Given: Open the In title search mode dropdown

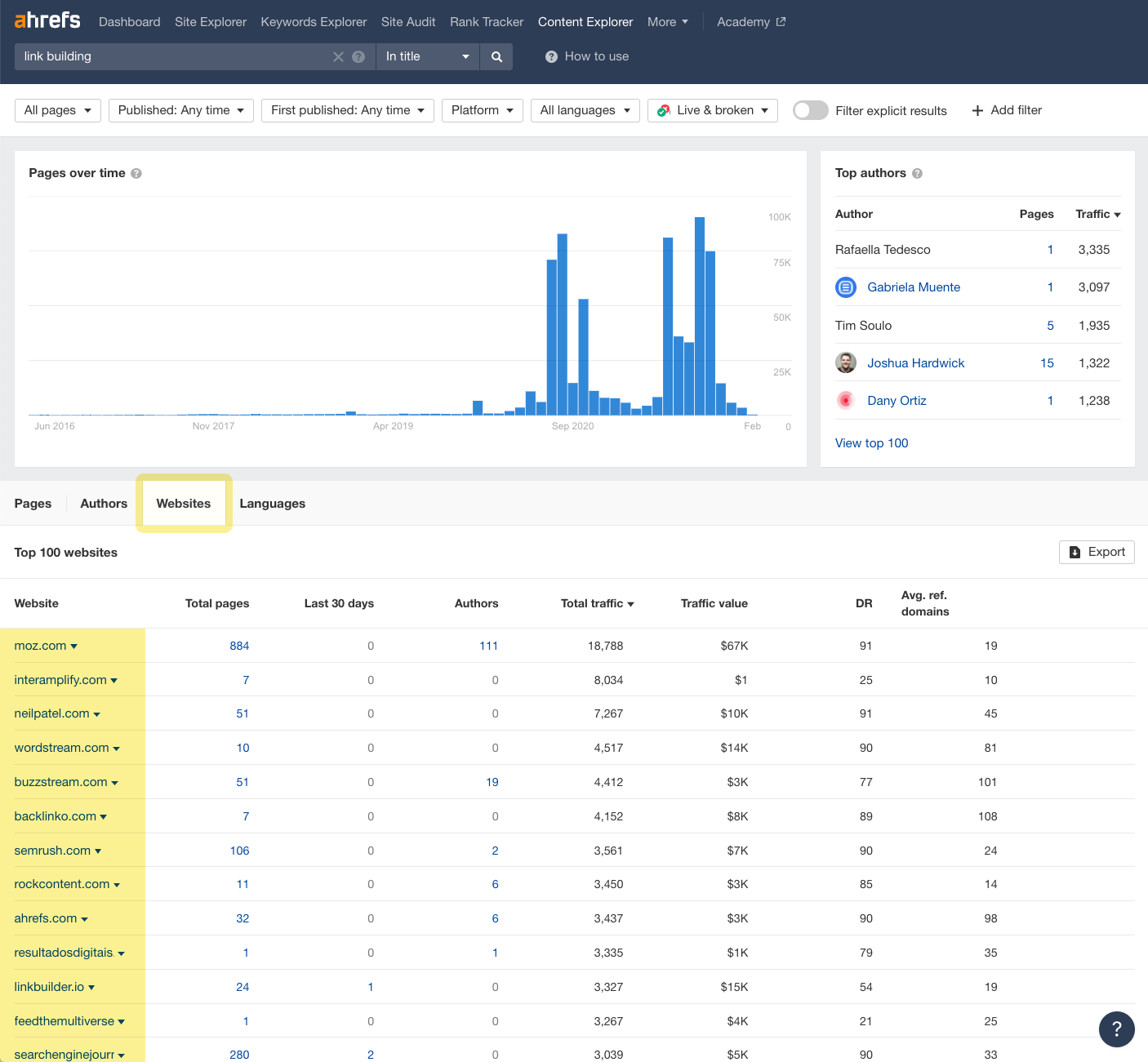Looking at the screenshot, I should click(x=428, y=56).
